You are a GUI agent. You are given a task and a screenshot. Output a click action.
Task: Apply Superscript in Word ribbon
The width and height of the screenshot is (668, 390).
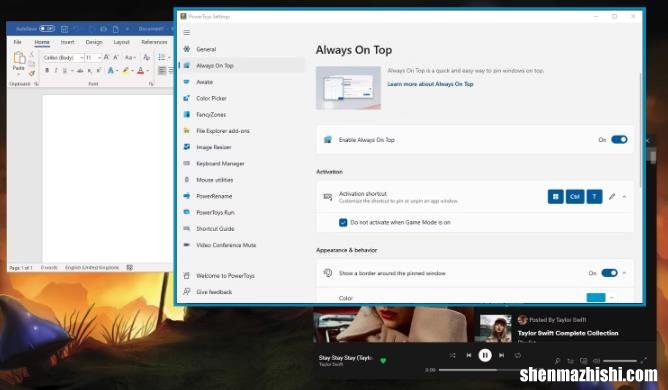pyautogui.click(x=98, y=70)
